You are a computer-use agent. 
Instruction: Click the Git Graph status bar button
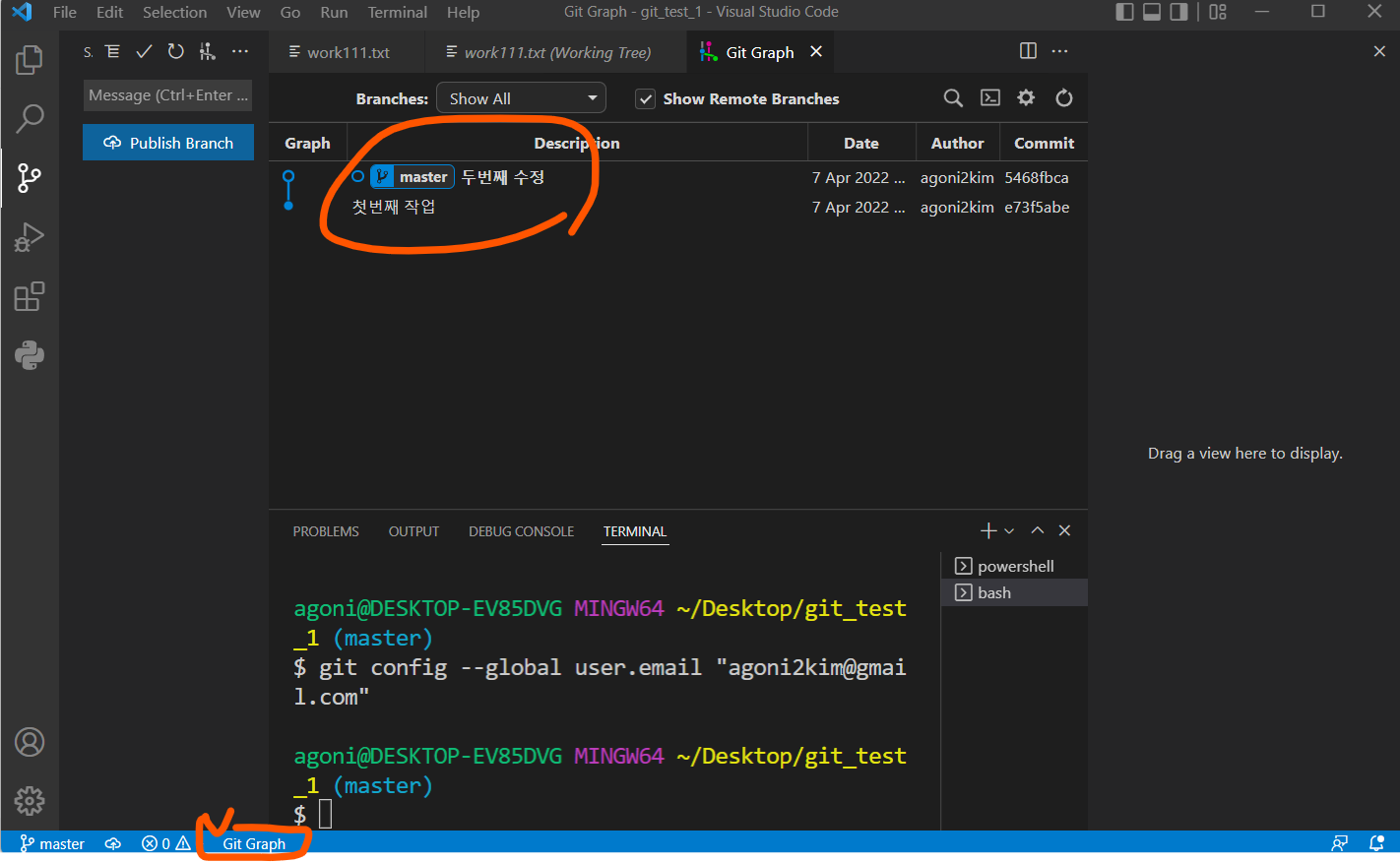[254, 843]
